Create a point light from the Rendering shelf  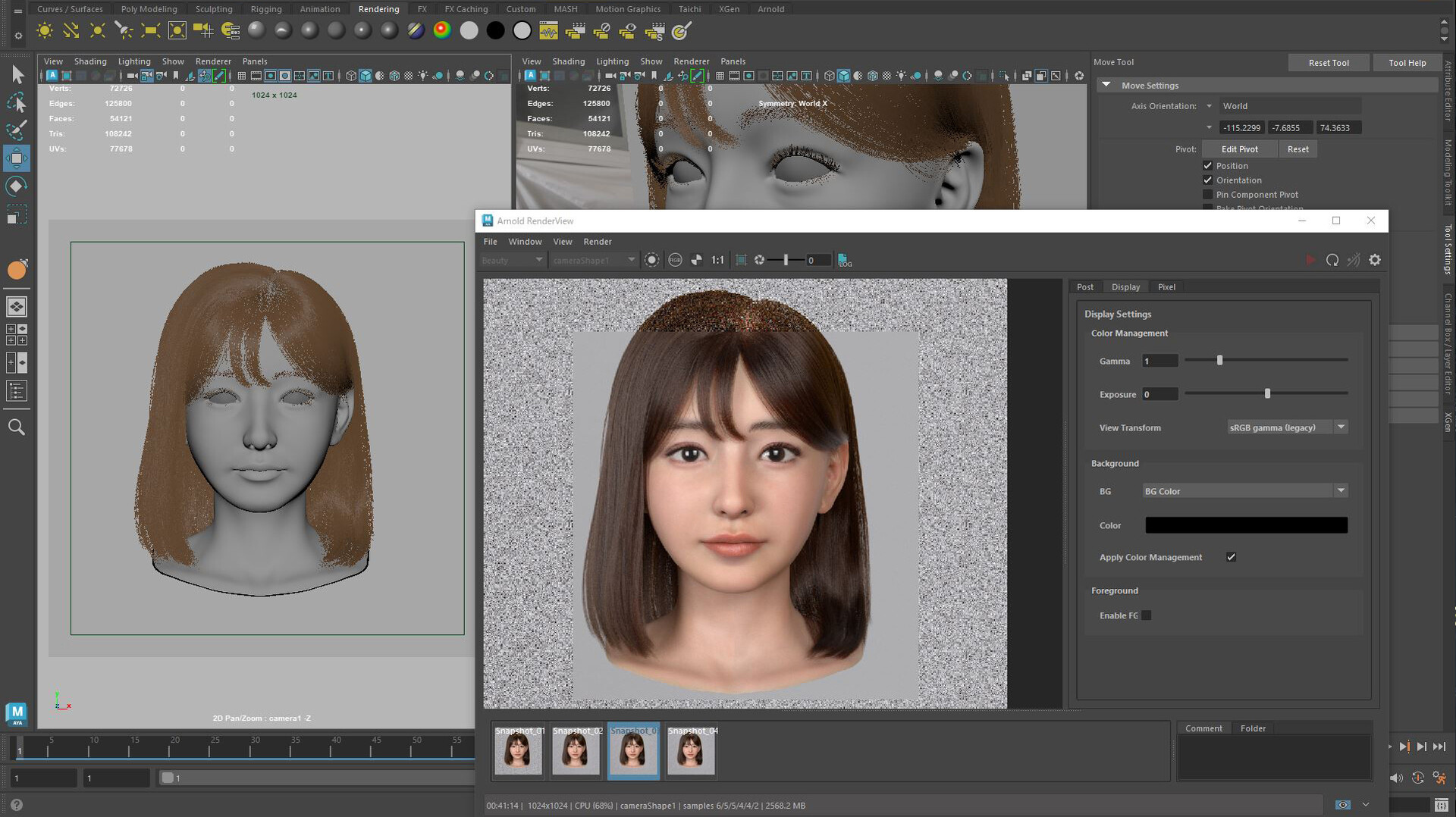(x=96, y=30)
